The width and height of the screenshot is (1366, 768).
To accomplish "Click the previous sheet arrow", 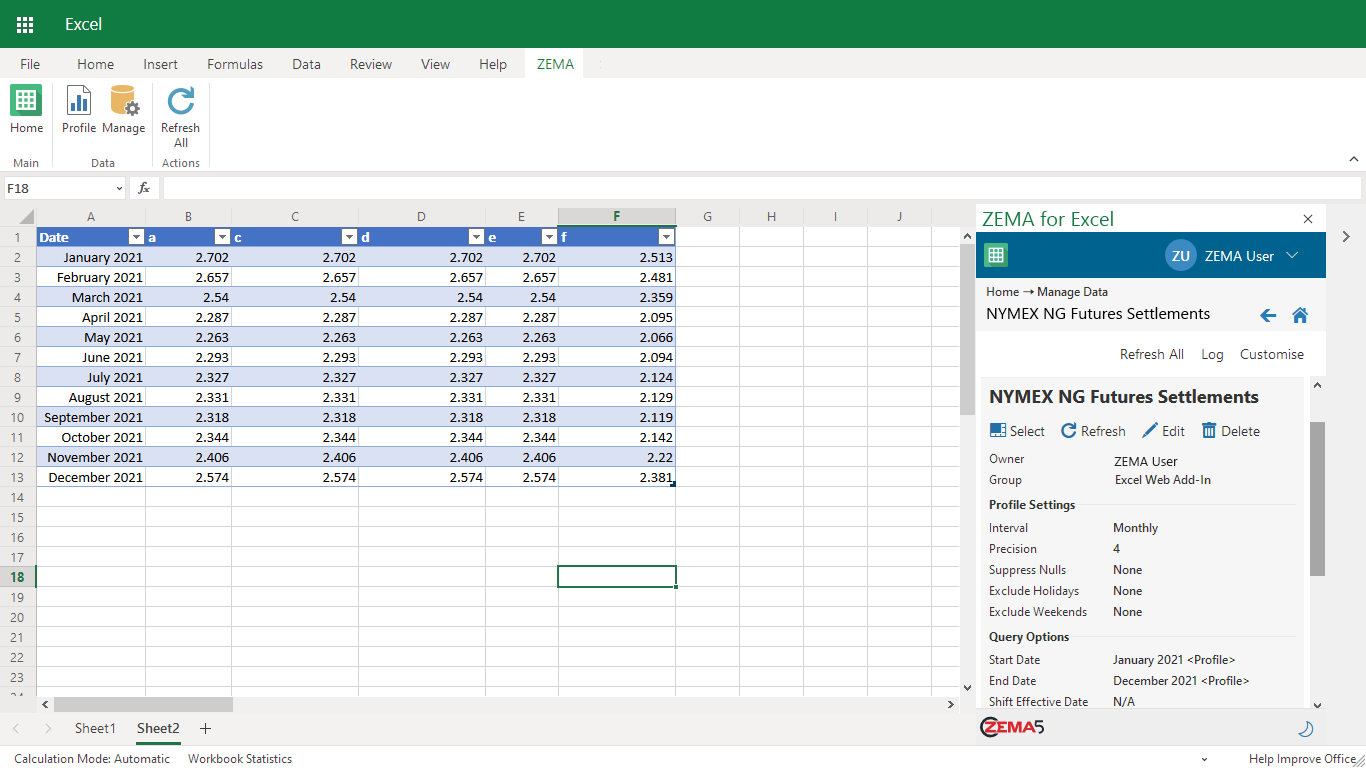I will (16, 728).
